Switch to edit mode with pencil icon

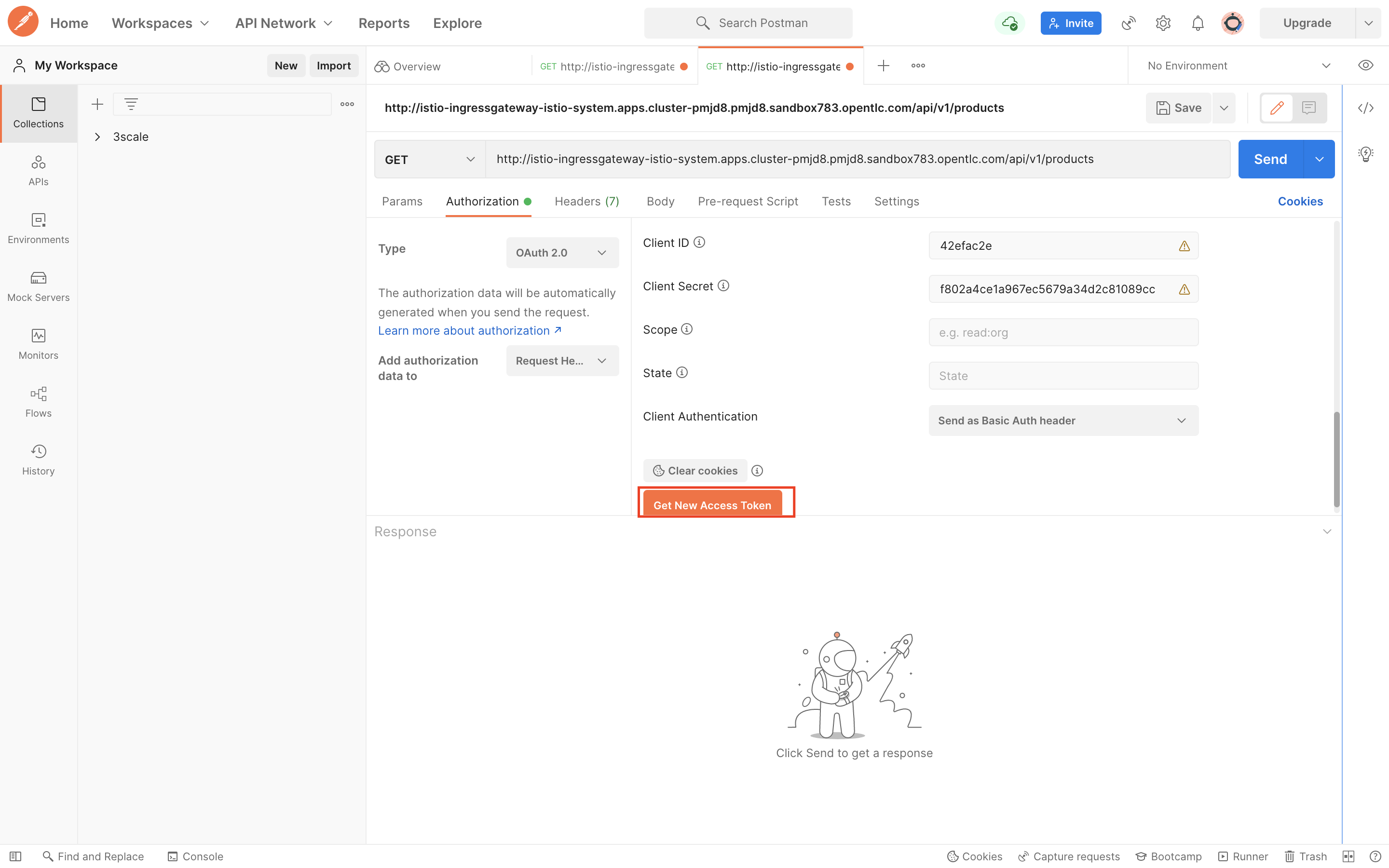click(x=1277, y=108)
